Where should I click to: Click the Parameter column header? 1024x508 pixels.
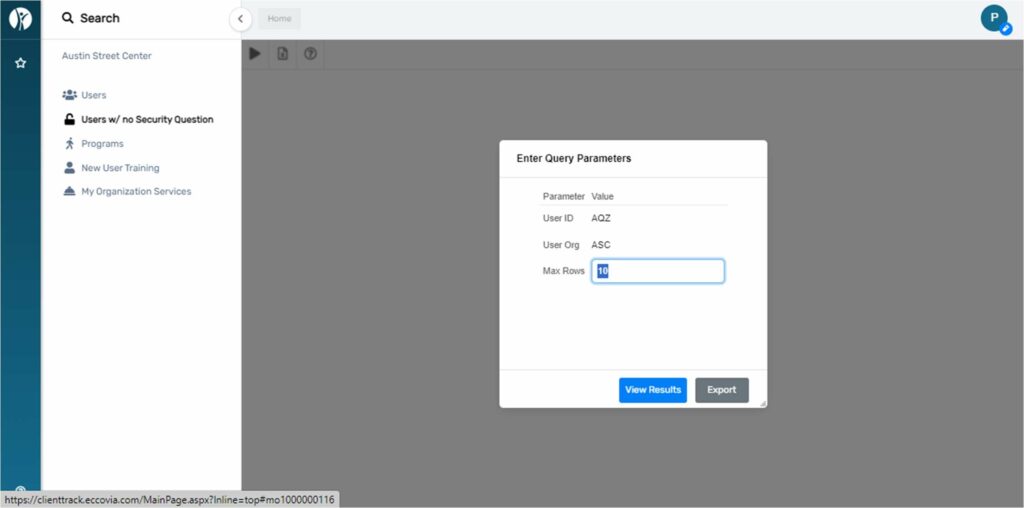(564, 197)
